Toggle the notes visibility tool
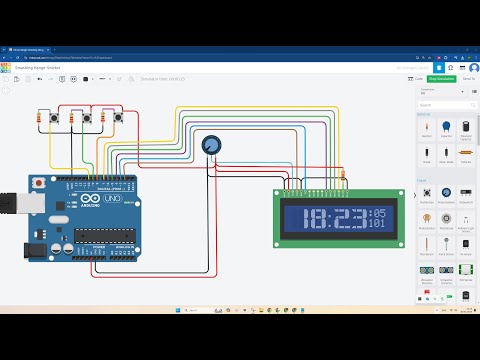 [73, 79]
